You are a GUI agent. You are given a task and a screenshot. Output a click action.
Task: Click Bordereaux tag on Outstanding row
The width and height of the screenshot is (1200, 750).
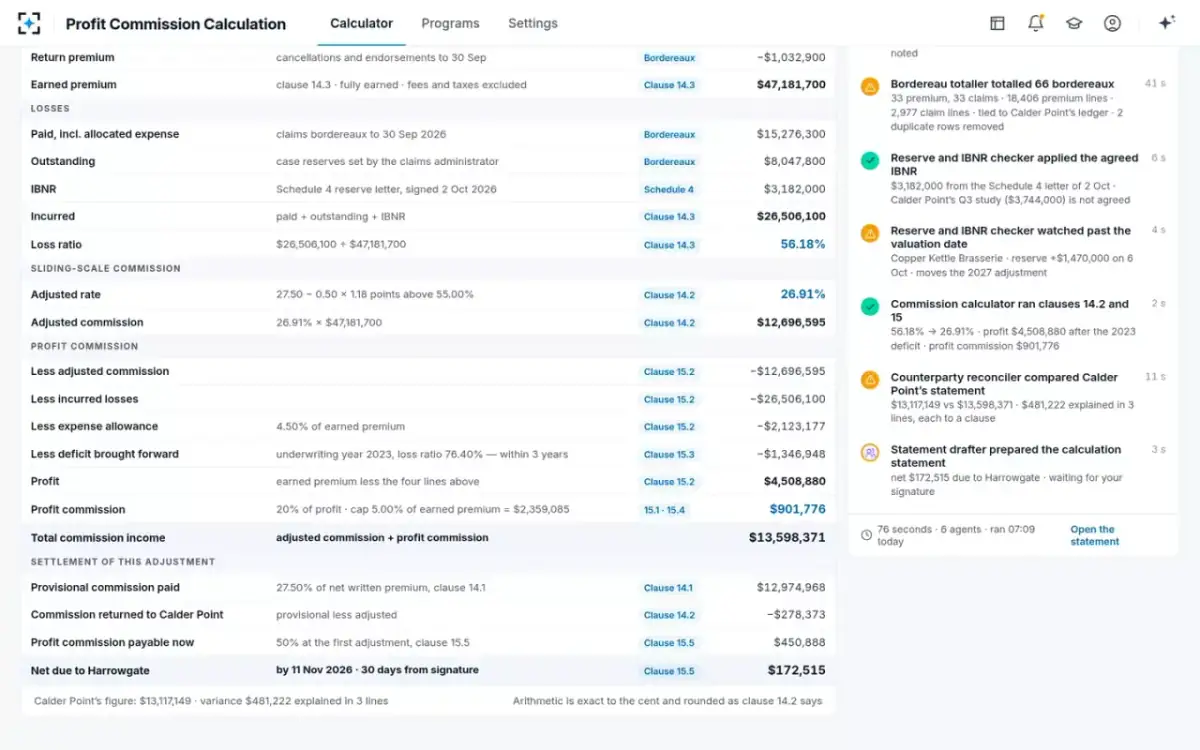coord(669,161)
